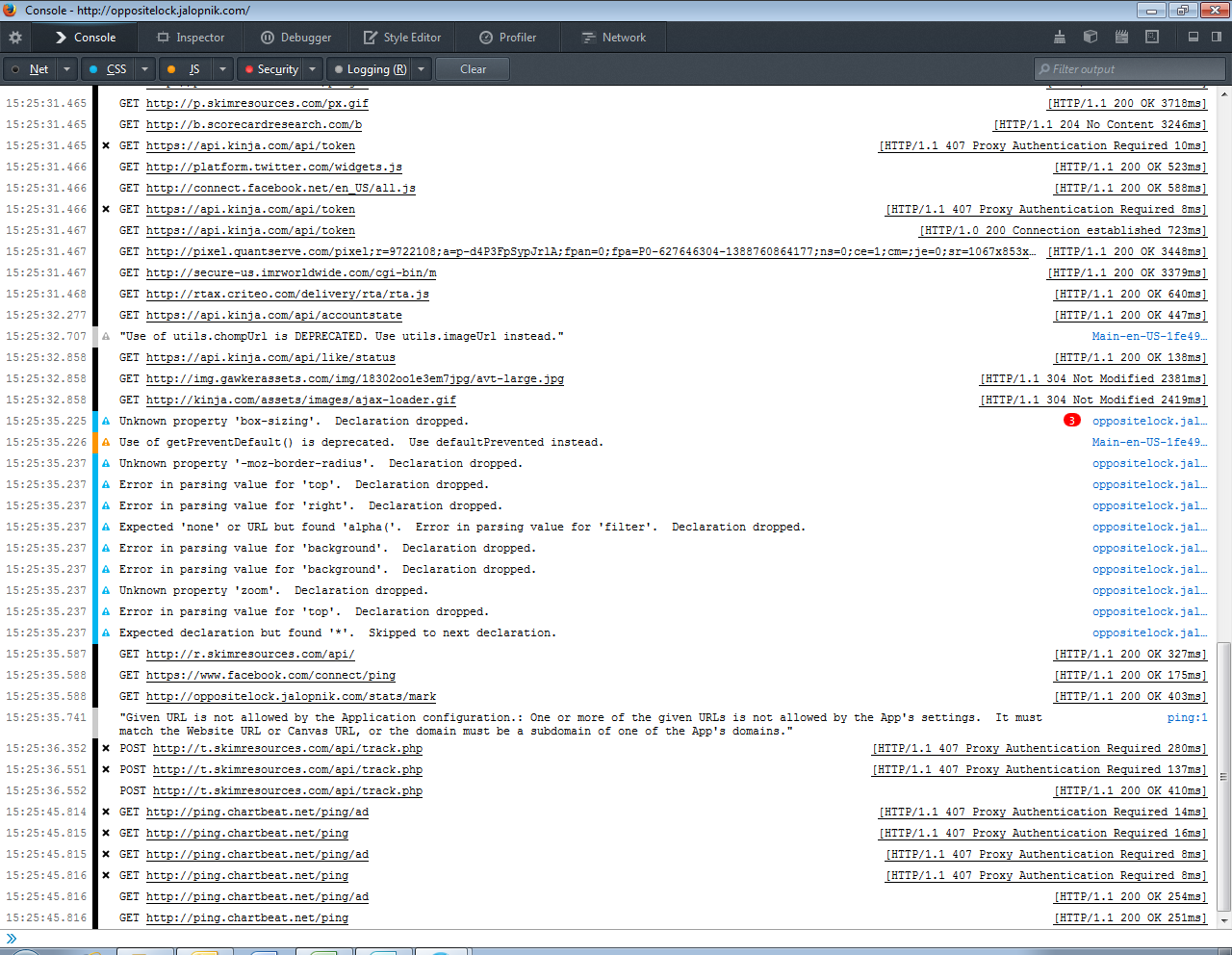Switch to the Console tab
The image size is (1232, 955).
(x=85, y=38)
